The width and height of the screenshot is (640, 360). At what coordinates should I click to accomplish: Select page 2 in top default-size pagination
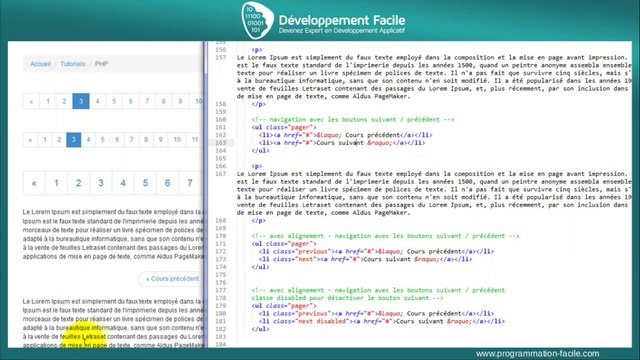click(64, 101)
